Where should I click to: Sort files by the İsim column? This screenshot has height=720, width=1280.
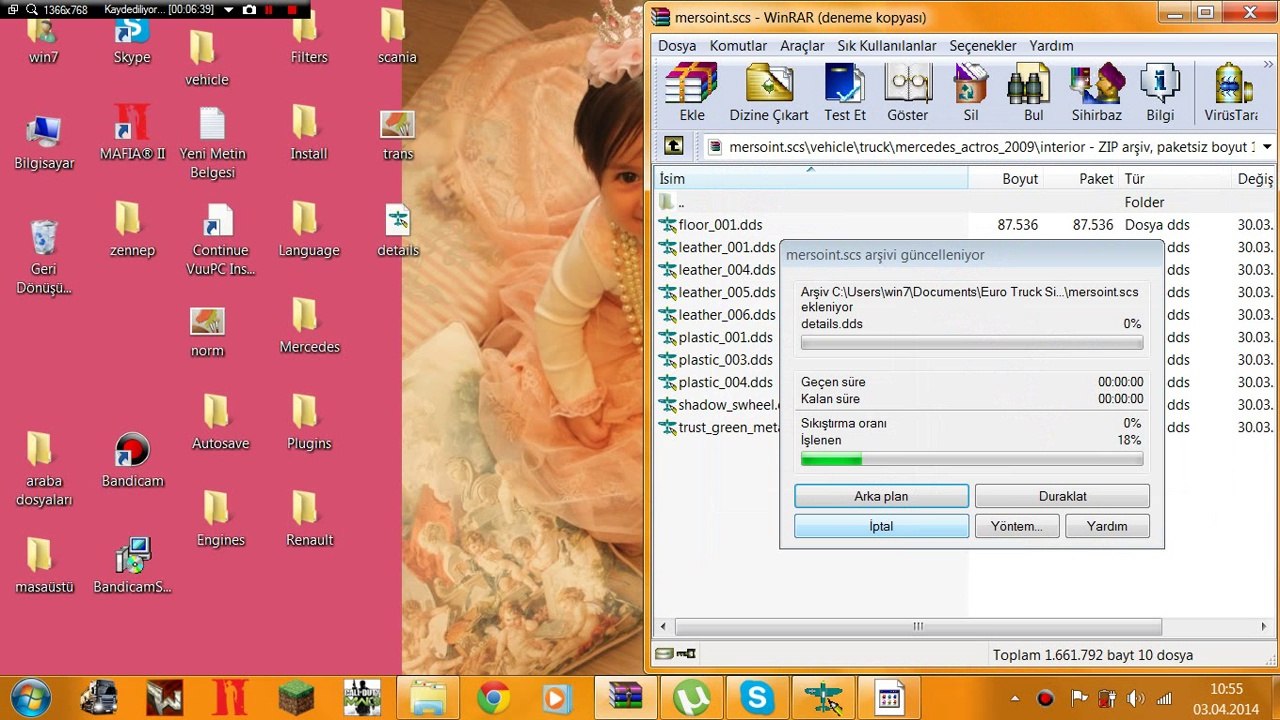[x=810, y=178]
